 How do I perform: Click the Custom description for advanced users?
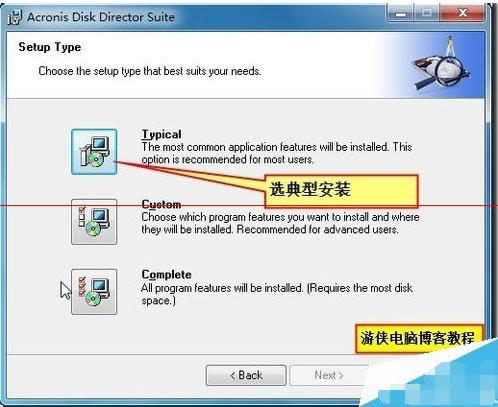click(280, 223)
